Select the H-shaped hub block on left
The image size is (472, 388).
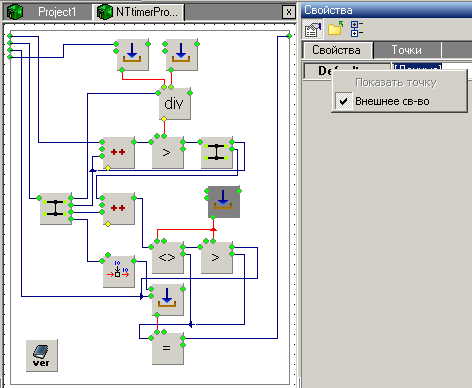(56, 209)
